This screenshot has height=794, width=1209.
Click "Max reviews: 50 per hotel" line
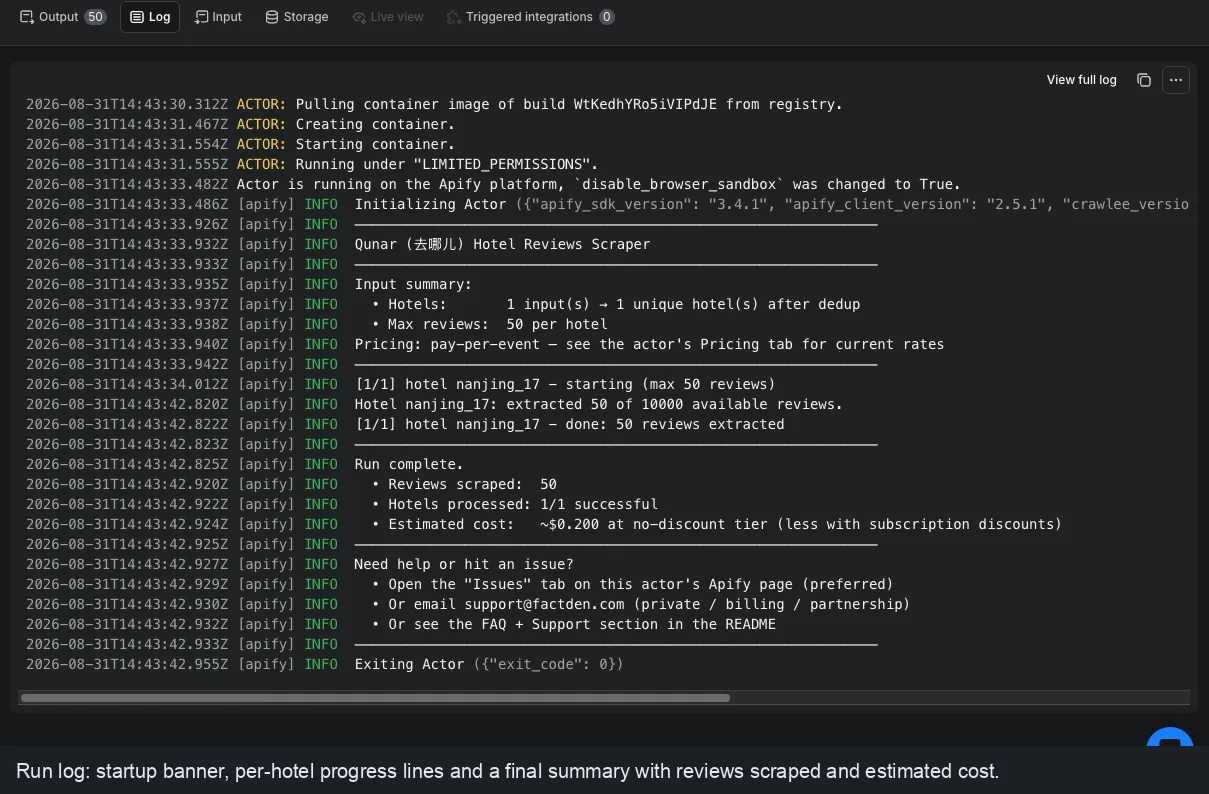317,324
